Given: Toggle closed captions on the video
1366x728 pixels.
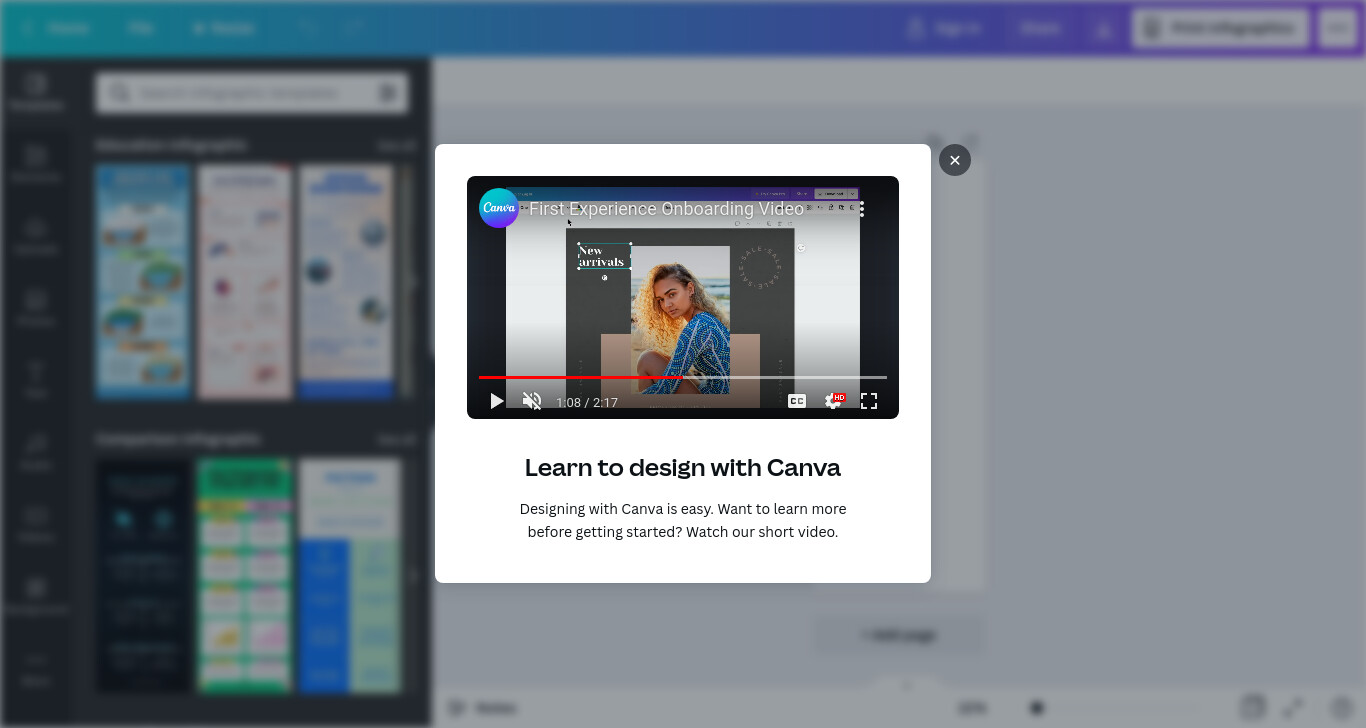Looking at the screenshot, I should [797, 401].
